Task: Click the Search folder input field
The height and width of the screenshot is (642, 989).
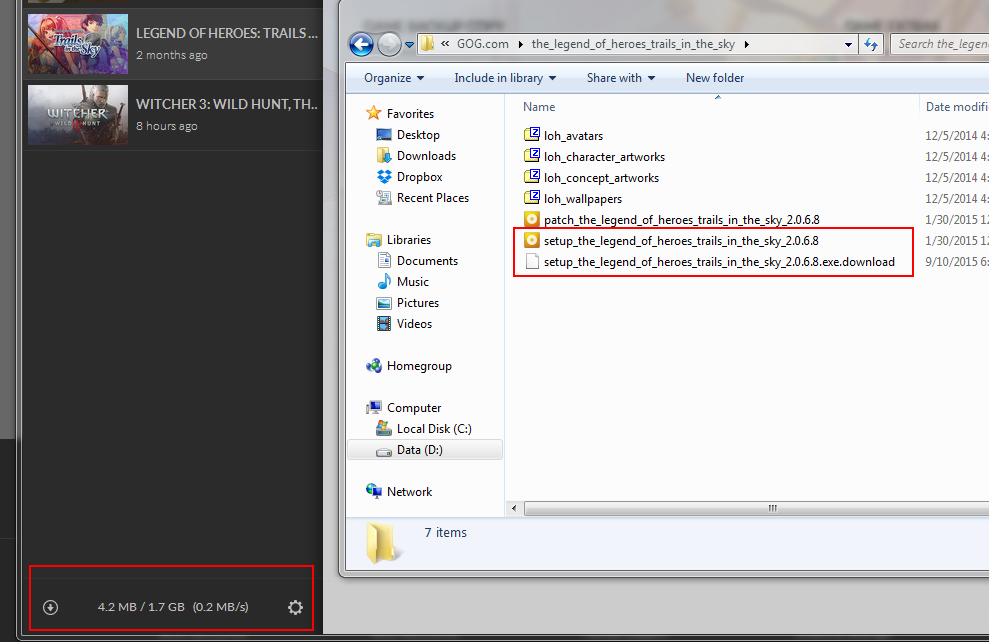Action: click(940, 44)
